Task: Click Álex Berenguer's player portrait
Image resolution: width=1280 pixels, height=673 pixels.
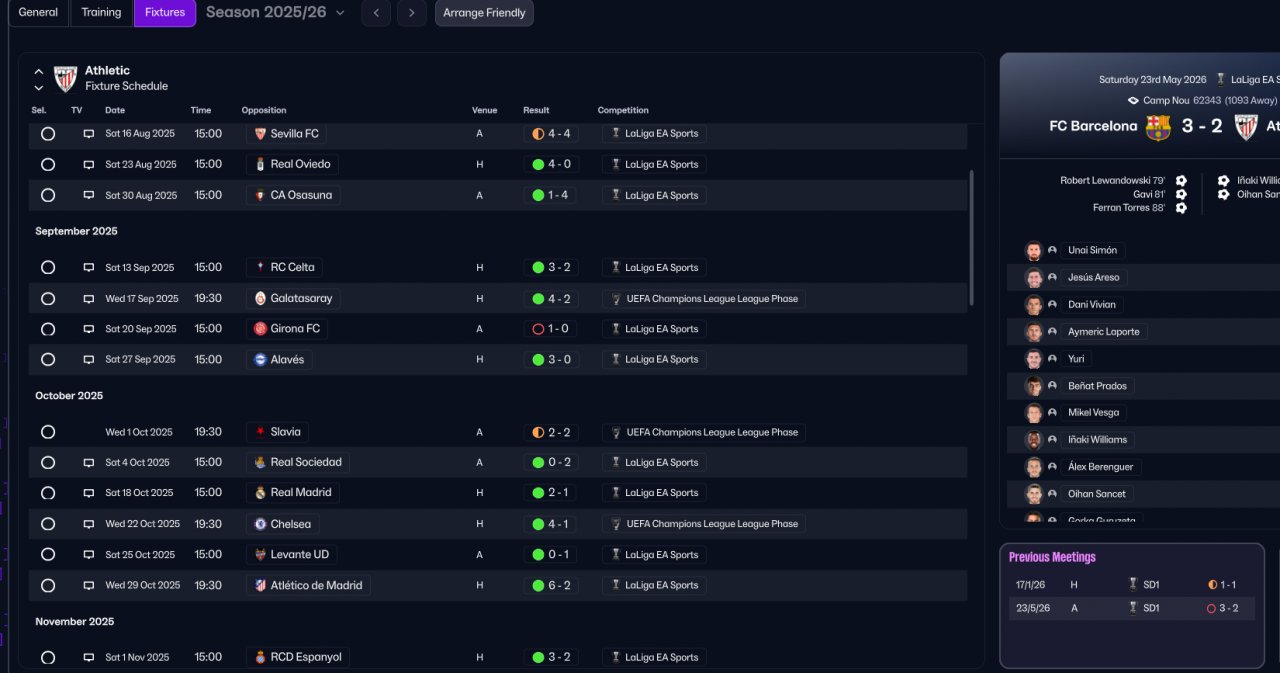Action: (x=1034, y=467)
